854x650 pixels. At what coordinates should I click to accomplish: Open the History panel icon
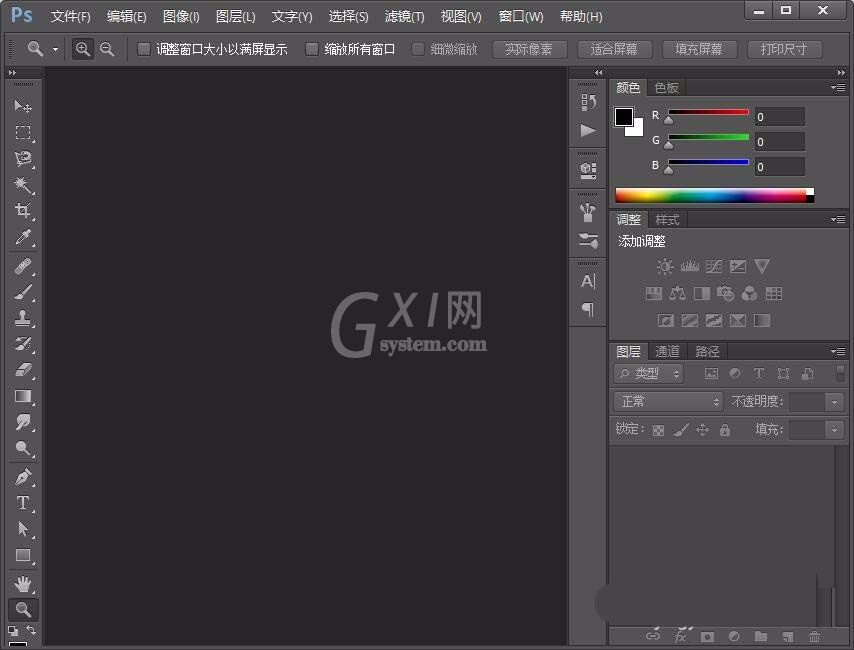588,102
